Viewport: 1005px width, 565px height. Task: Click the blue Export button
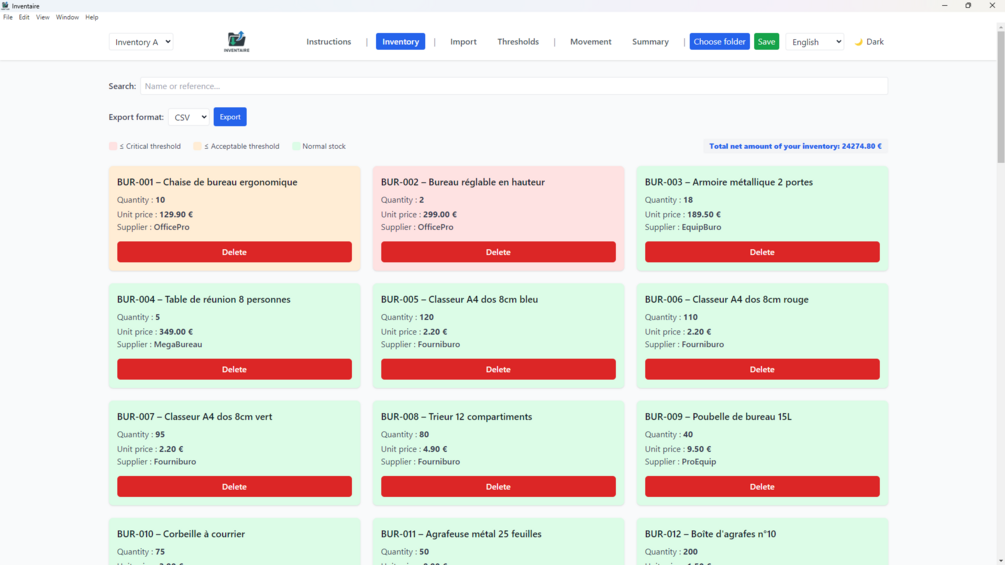229,117
